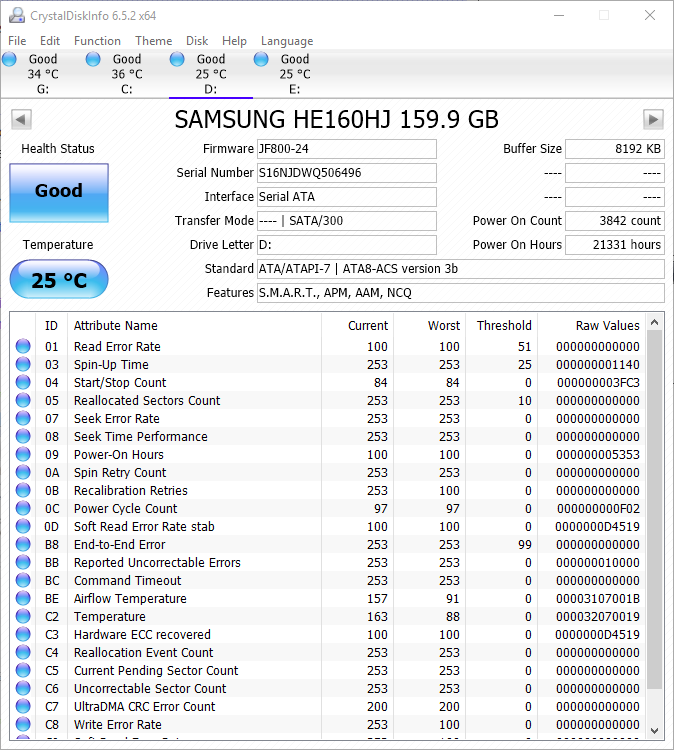Minimize the CrystalDiskInfo window
This screenshot has height=750, width=674.
point(559,15)
